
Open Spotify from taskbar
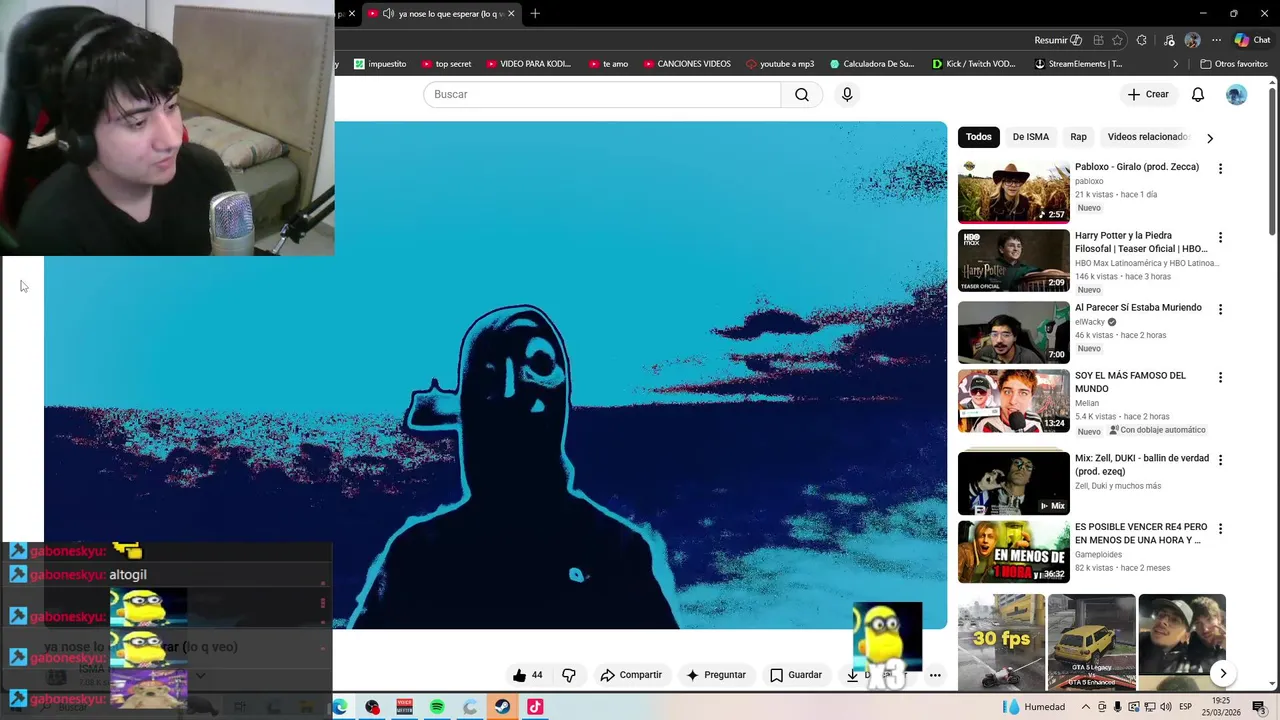coord(437,707)
